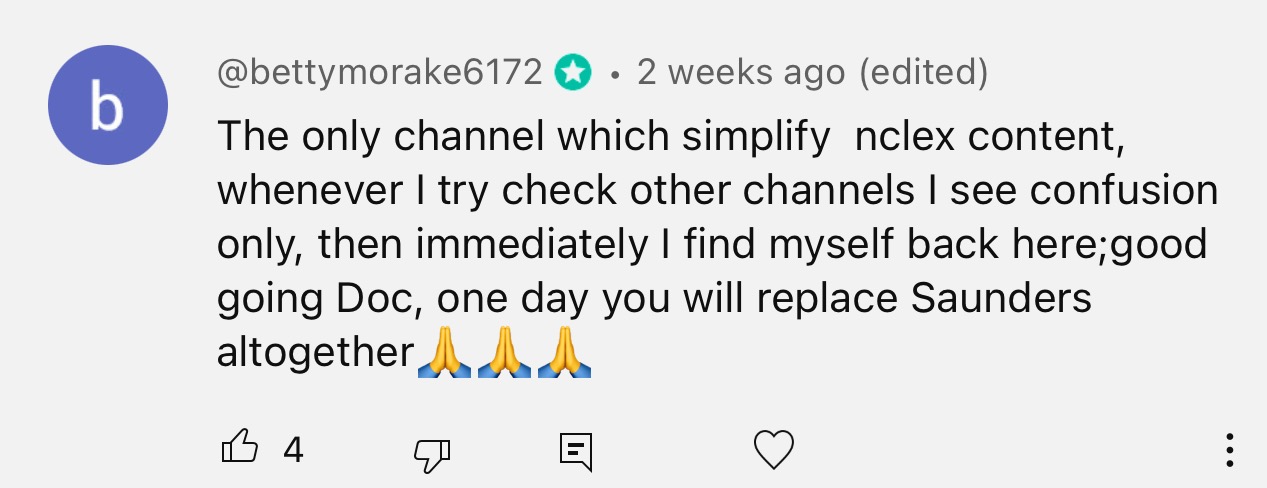Click the middle praying hands emoji
Screen dimensions: 1267x488
tap(504, 354)
